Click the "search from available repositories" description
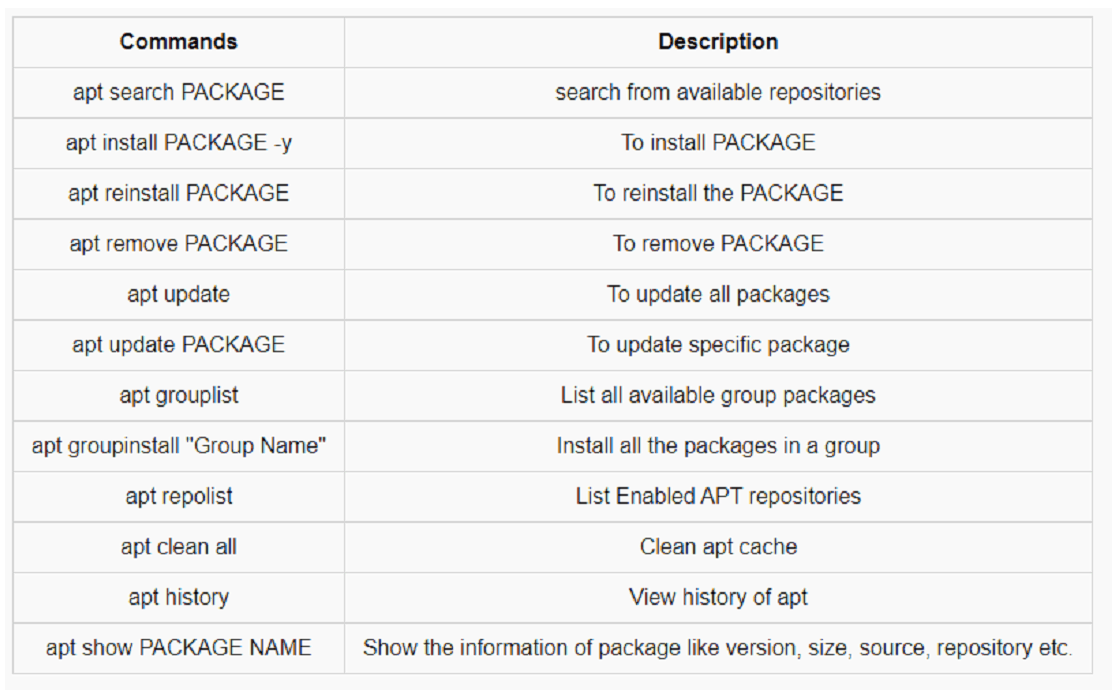1112x690 pixels. point(718,92)
